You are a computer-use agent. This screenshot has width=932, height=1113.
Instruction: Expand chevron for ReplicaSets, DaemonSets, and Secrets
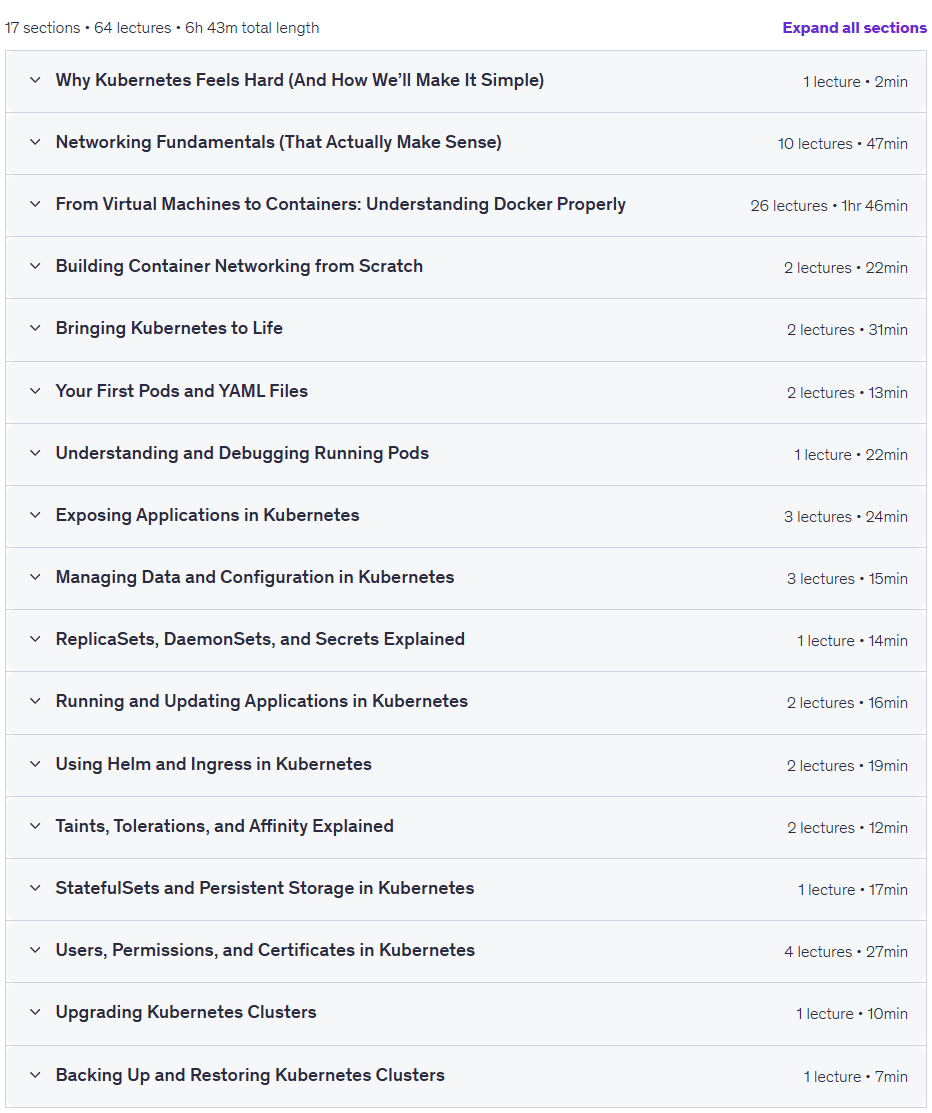click(35, 639)
